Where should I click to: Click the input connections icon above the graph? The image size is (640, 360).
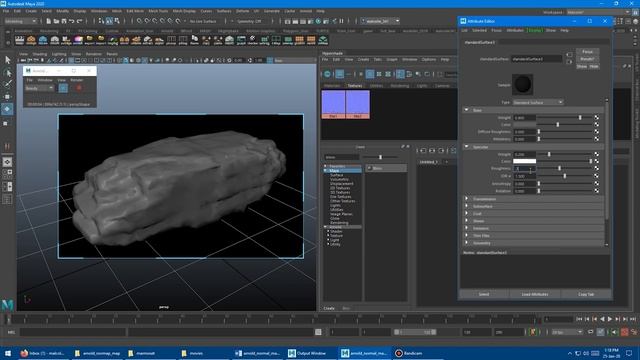(423, 151)
